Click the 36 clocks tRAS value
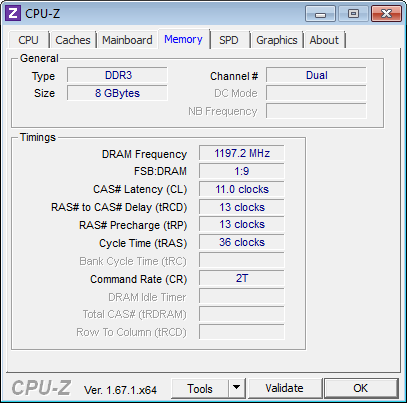The width and height of the screenshot is (407, 403). pos(242,242)
